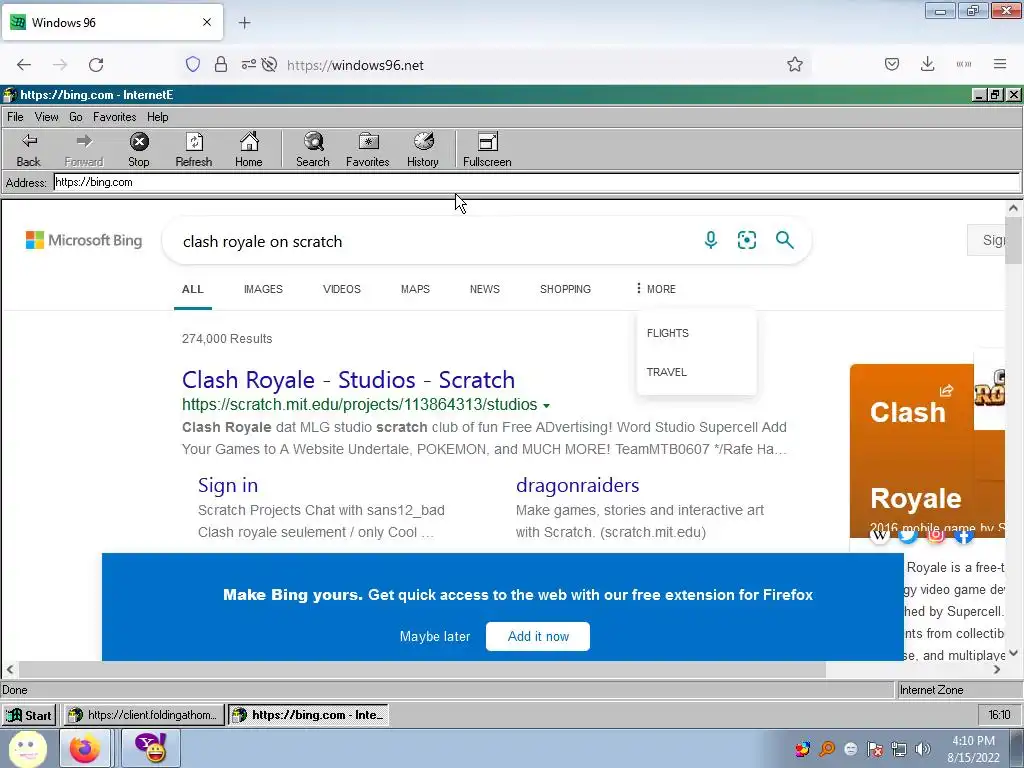Viewport: 1024px width, 768px height.
Task: Open History in InternetE toolbar
Action: click(x=423, y=150)
